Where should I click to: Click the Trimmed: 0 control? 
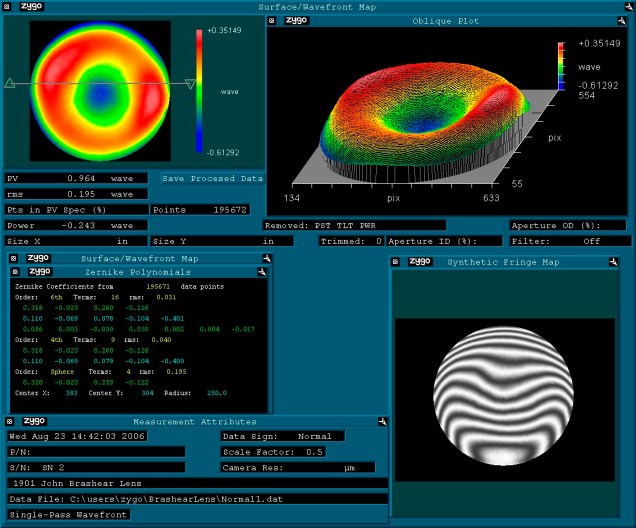(x=352, y=241)
